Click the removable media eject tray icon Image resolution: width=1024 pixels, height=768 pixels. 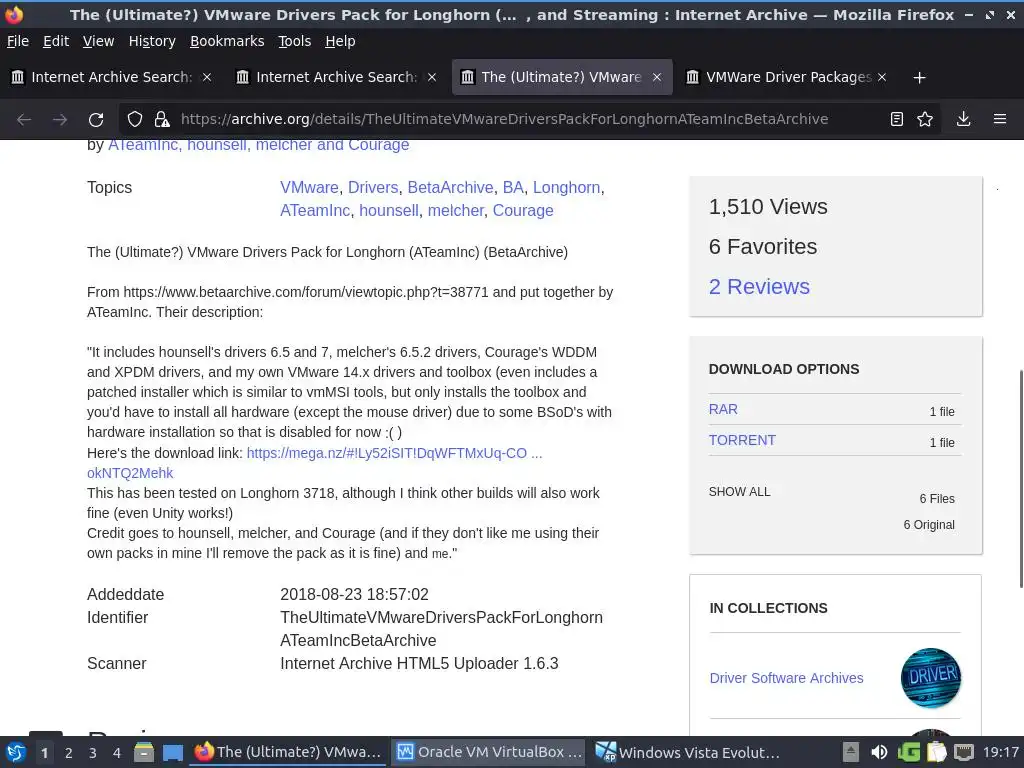(850, 752)
